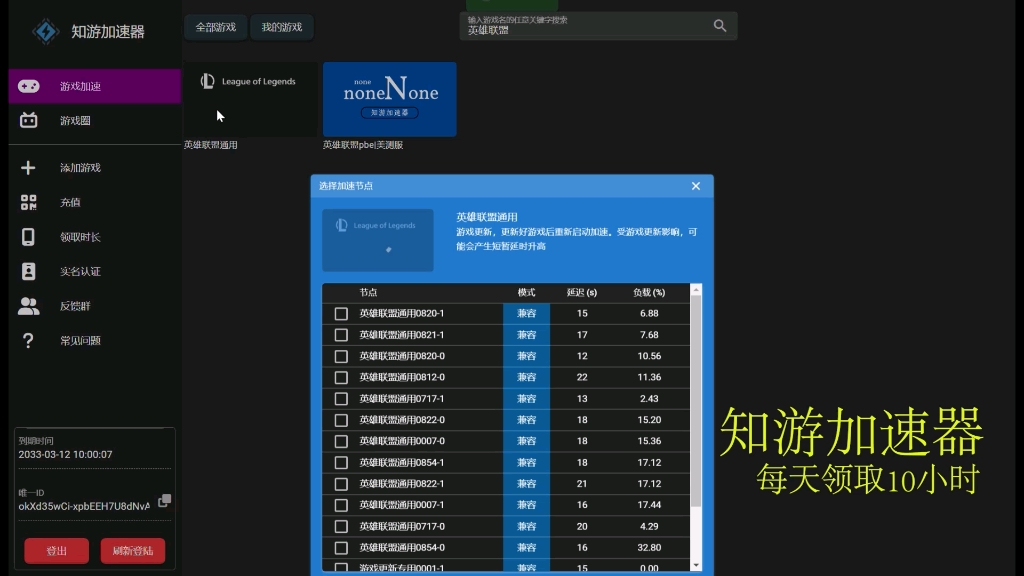
Task: Click the unique ID text okXd35wCi
Action: pos(84,506)
